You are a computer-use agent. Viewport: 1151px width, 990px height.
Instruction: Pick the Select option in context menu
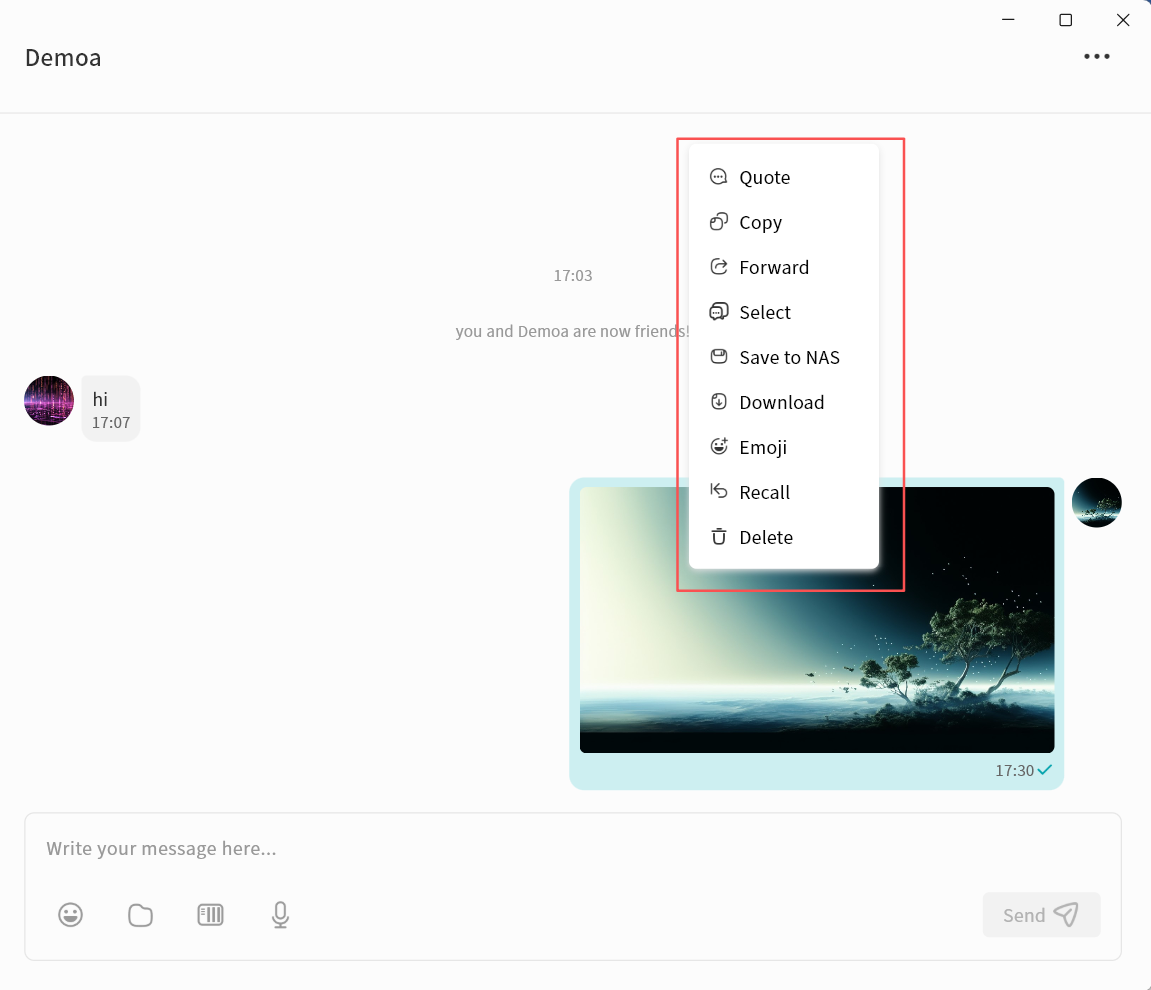(x=764, y=313)
